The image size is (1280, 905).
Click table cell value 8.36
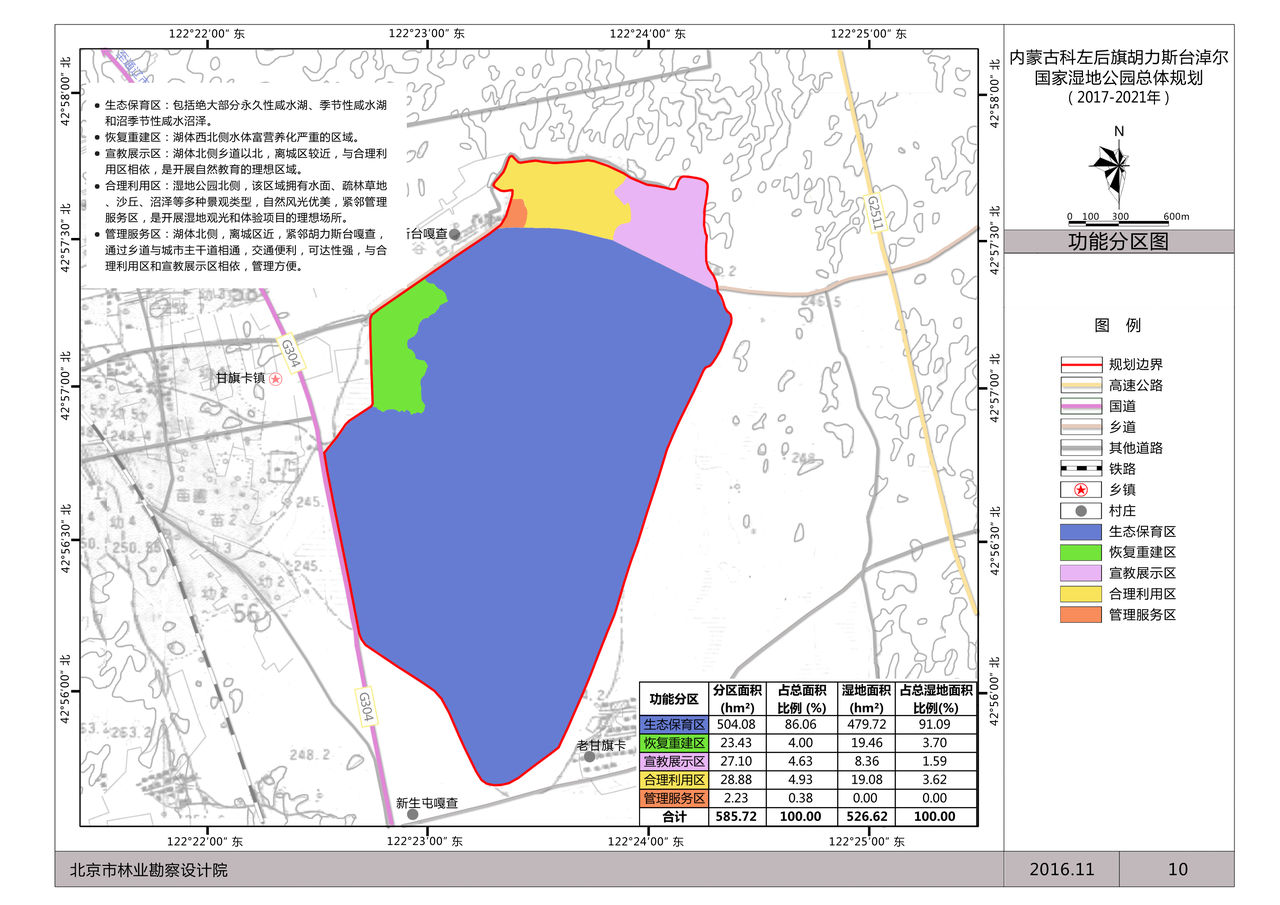[865, 761]
